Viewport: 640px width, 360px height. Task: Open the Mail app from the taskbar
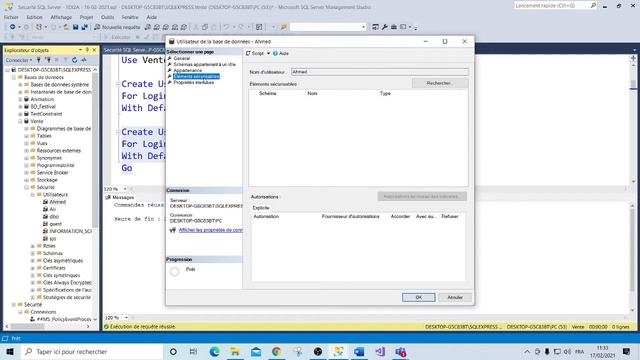point(256,351)
